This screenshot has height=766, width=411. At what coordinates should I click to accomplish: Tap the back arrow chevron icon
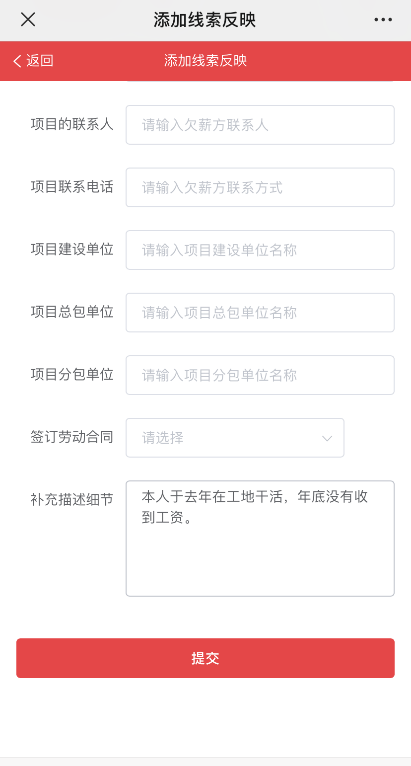coord(17,61)
